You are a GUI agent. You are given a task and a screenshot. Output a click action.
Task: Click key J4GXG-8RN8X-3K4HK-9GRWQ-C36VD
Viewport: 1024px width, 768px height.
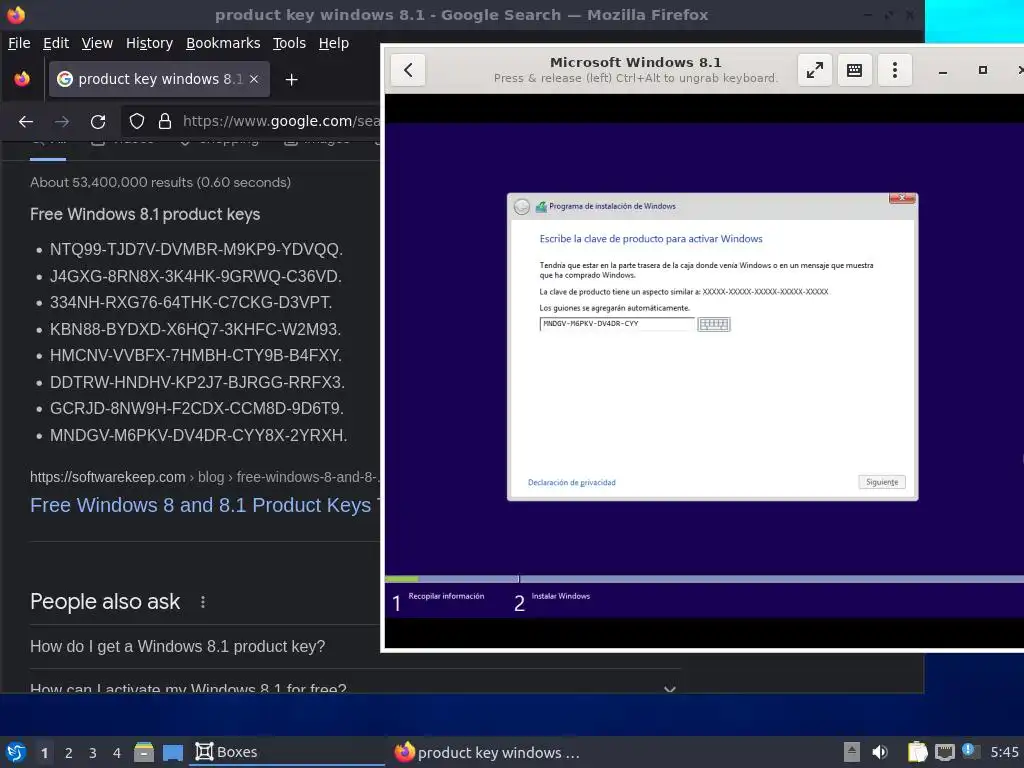(195, 276)
